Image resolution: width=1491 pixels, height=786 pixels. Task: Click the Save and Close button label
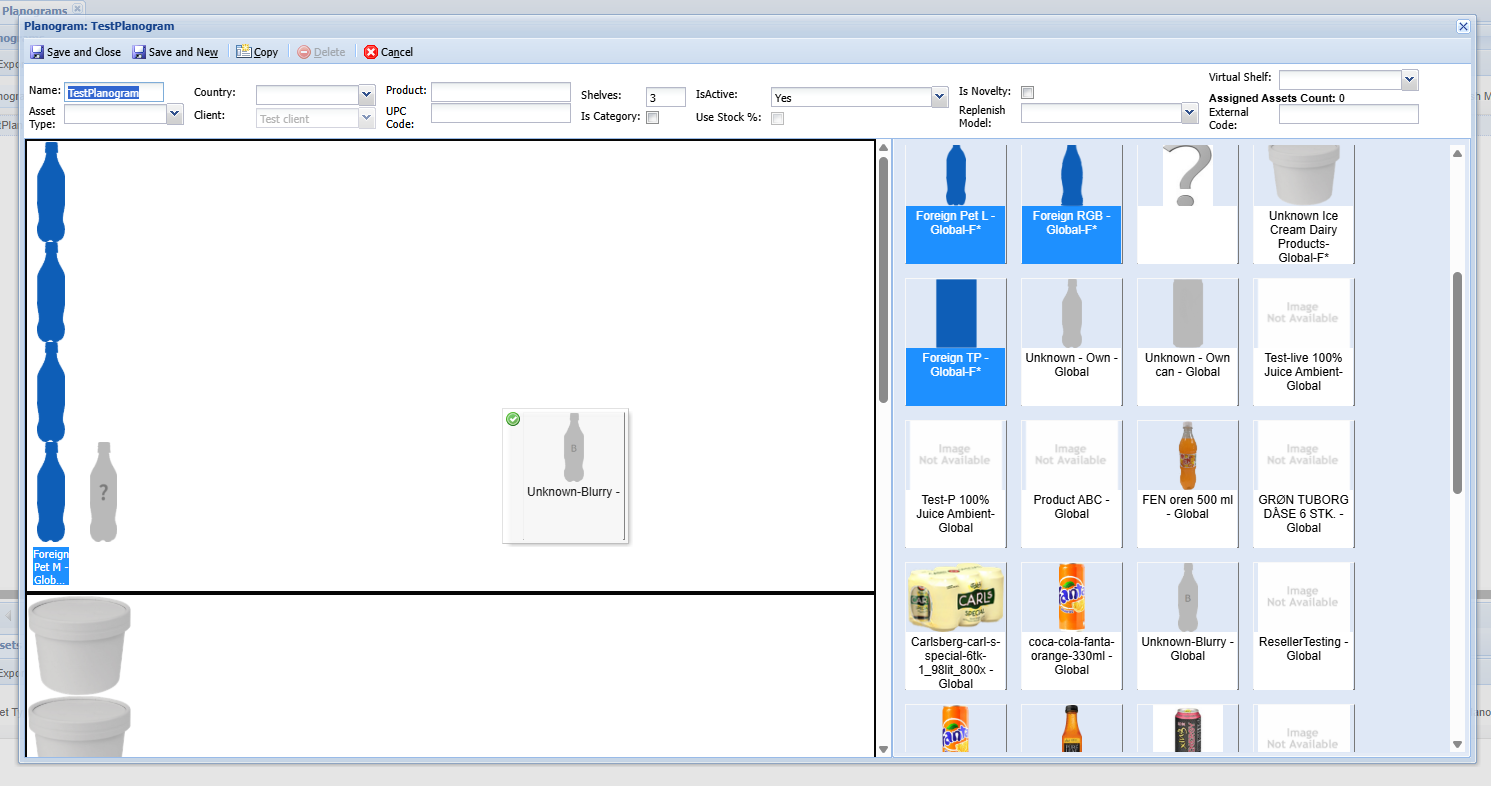(84, 52)
